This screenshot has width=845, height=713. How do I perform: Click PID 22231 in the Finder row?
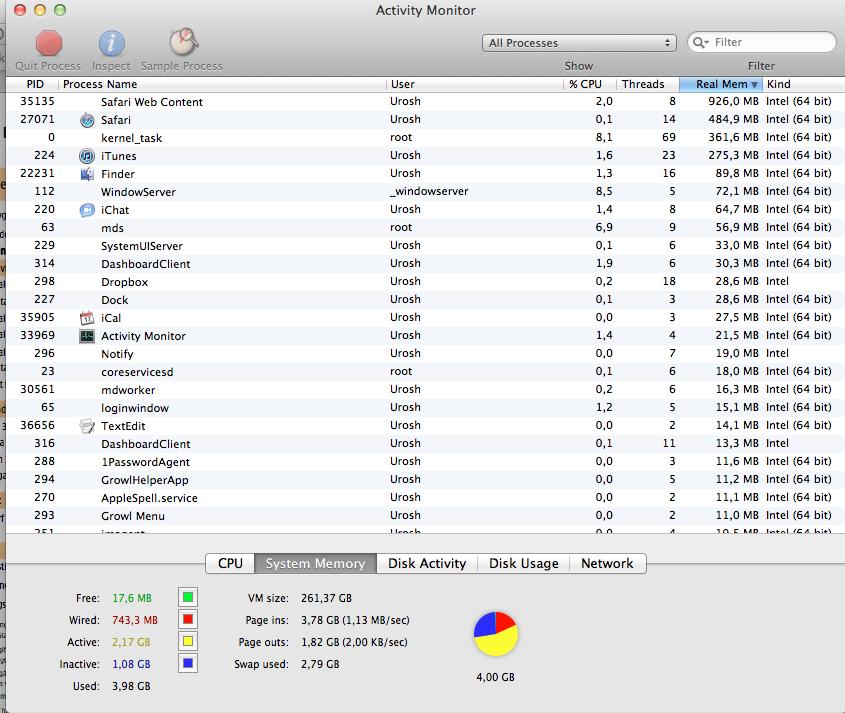pos(37,174)
